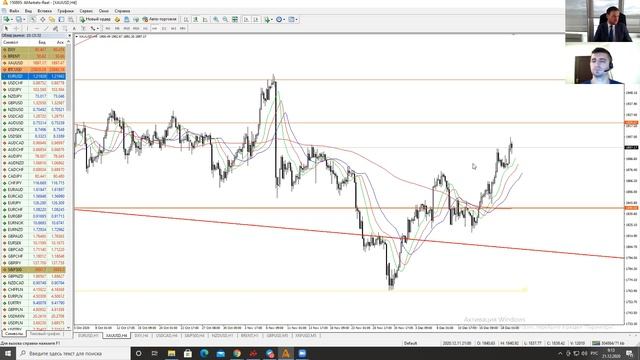Set timeframe to M5
Viewport: 640px width, 360px height.
pyautogui.click(x=117, y=29)
